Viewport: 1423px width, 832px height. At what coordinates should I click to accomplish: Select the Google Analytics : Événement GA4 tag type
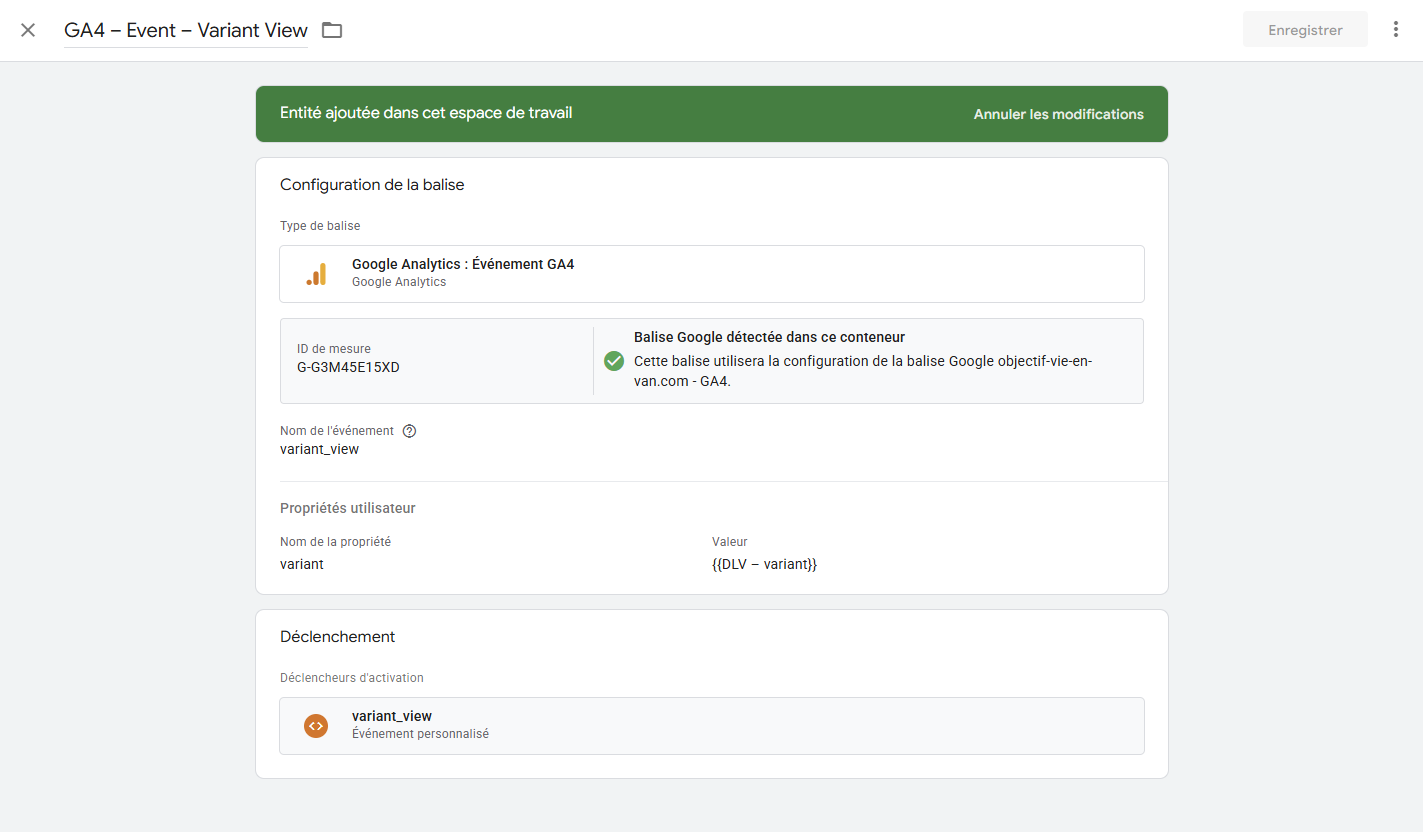[x=463, y=265]
